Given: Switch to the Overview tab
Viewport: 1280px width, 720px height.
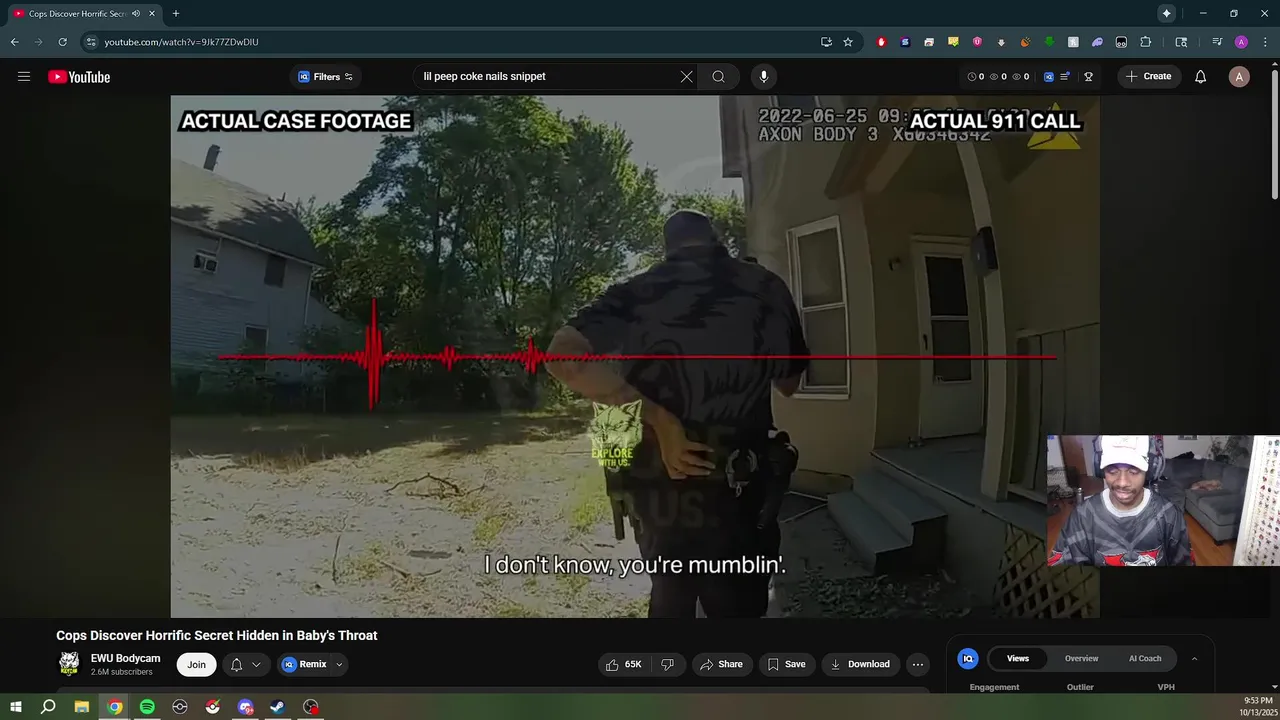Looking at the screenshot, I should (1081, 658).
